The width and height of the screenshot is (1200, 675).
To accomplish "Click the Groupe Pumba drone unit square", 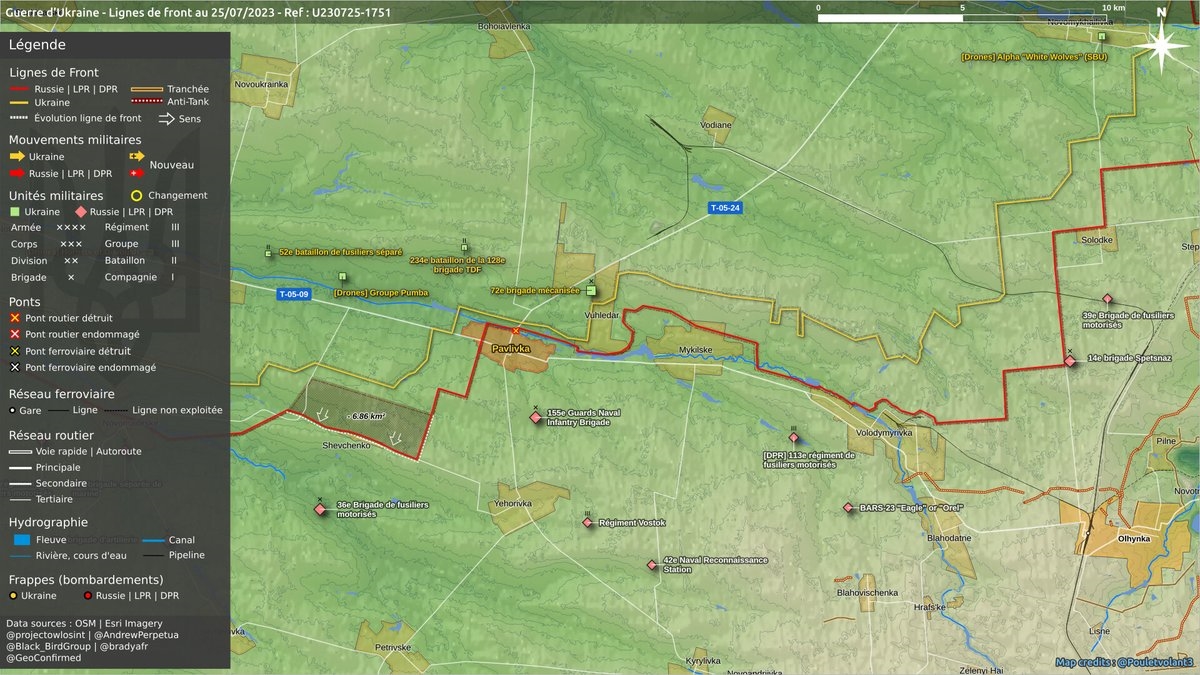I will 342,277.
